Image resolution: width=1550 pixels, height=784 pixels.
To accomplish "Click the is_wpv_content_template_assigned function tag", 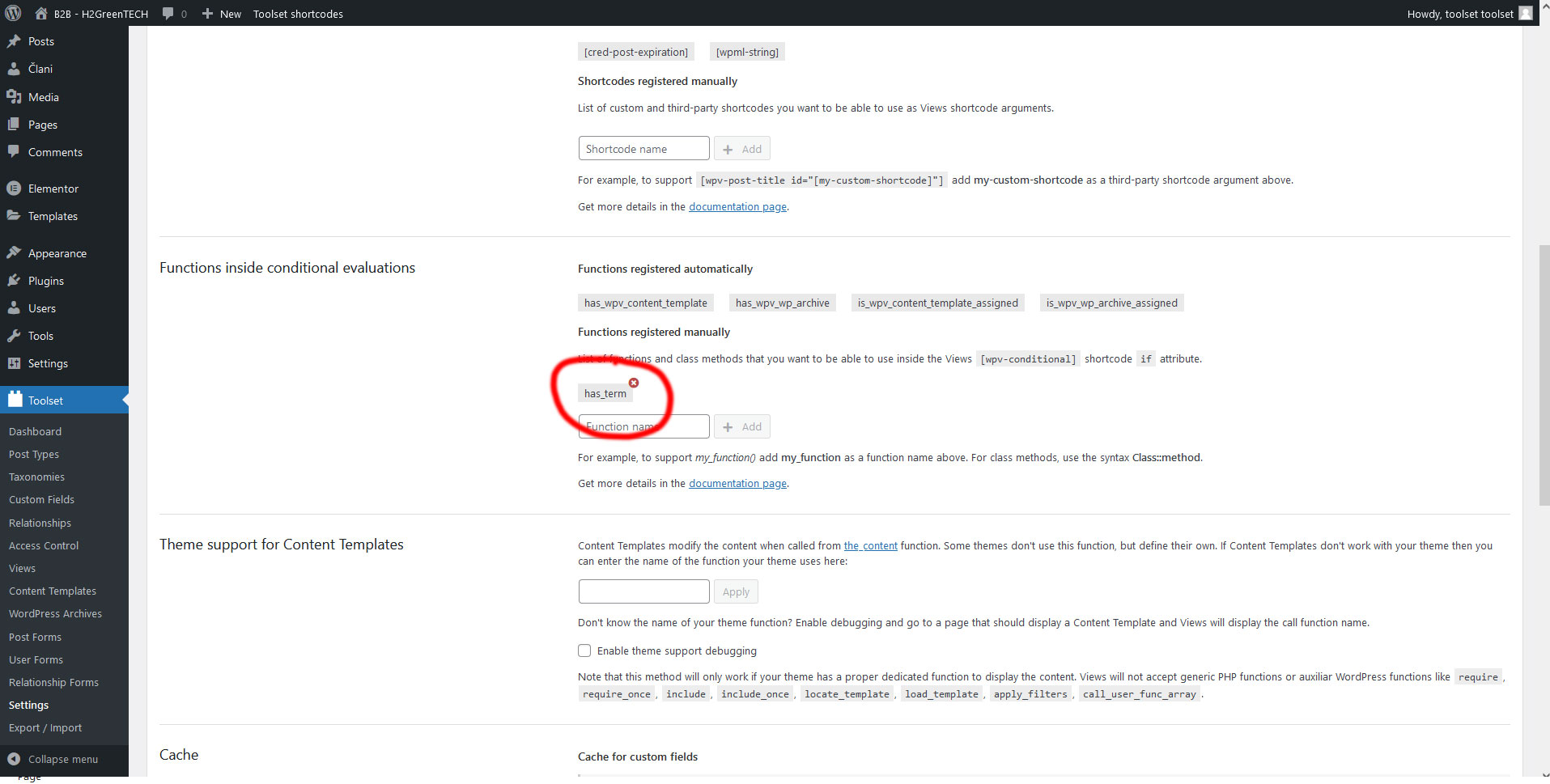I will (x=938, y=303).
